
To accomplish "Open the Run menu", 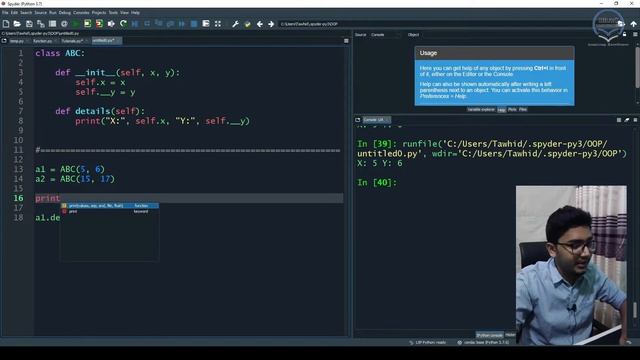I will click(x=53, y=13).
